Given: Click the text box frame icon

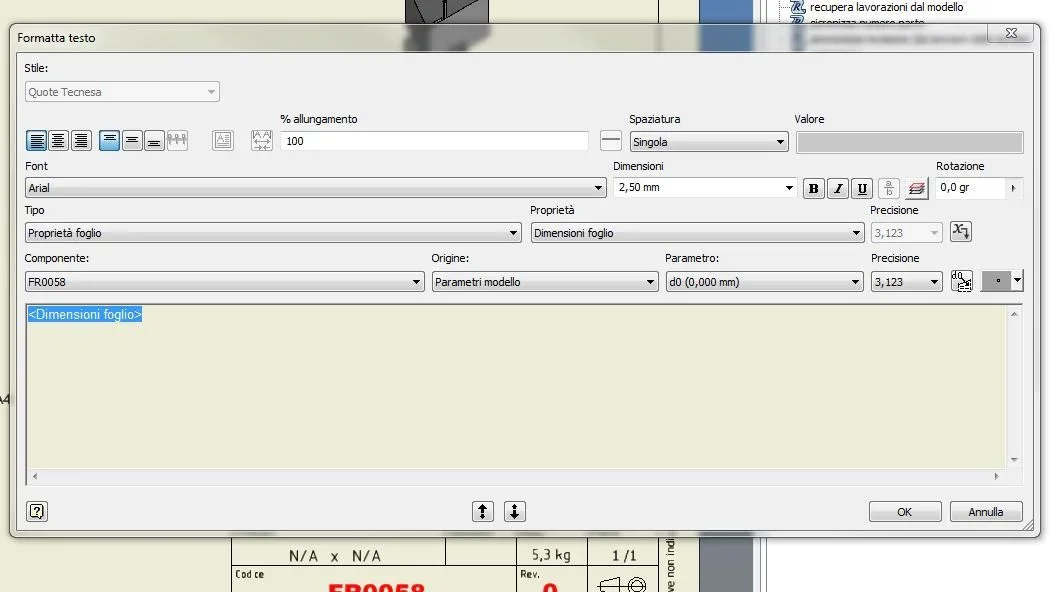Looking at the screenshot, I should (x=223, y=140).
